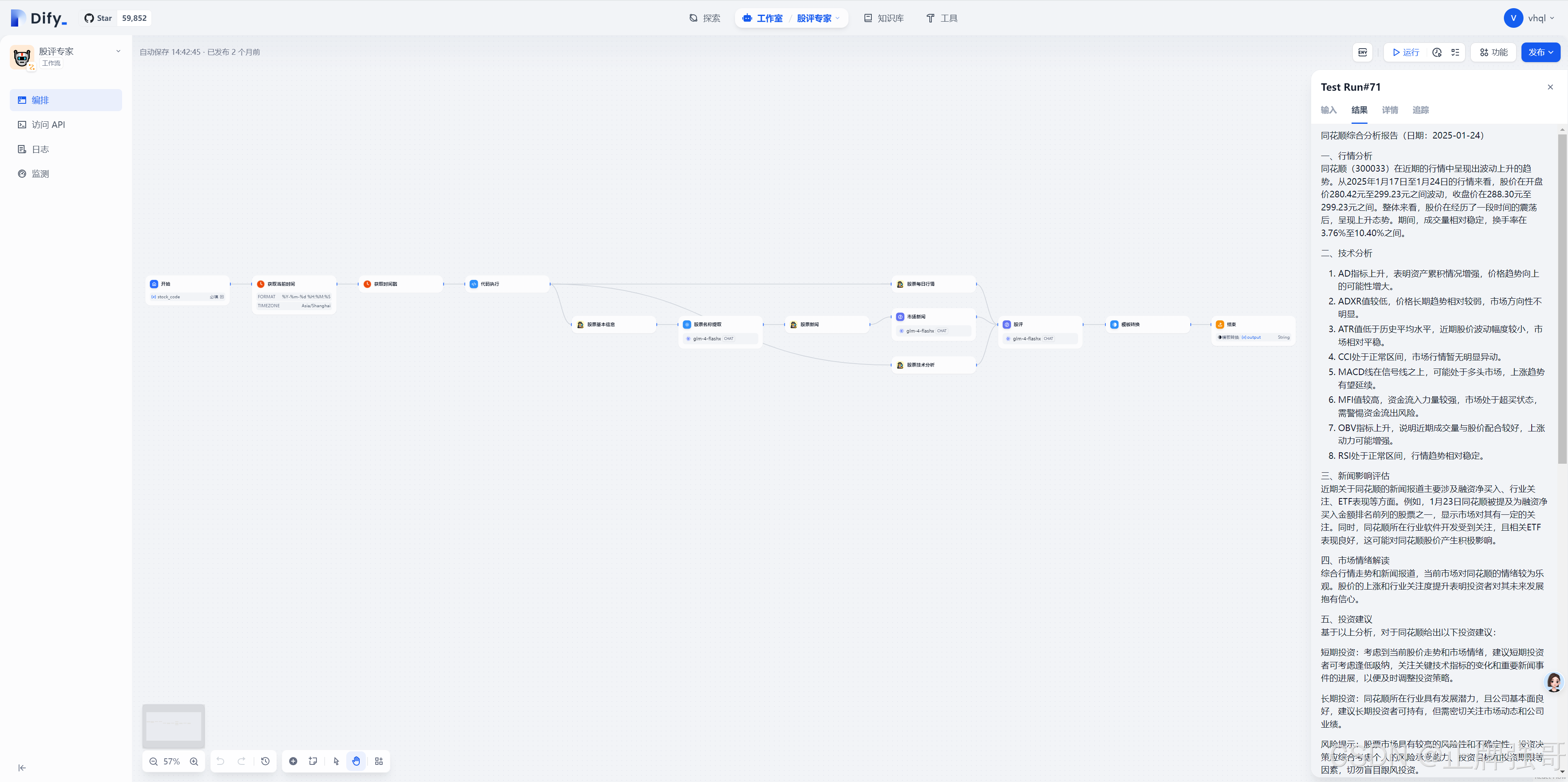Open the run history clock icon

coord(1437,52)
